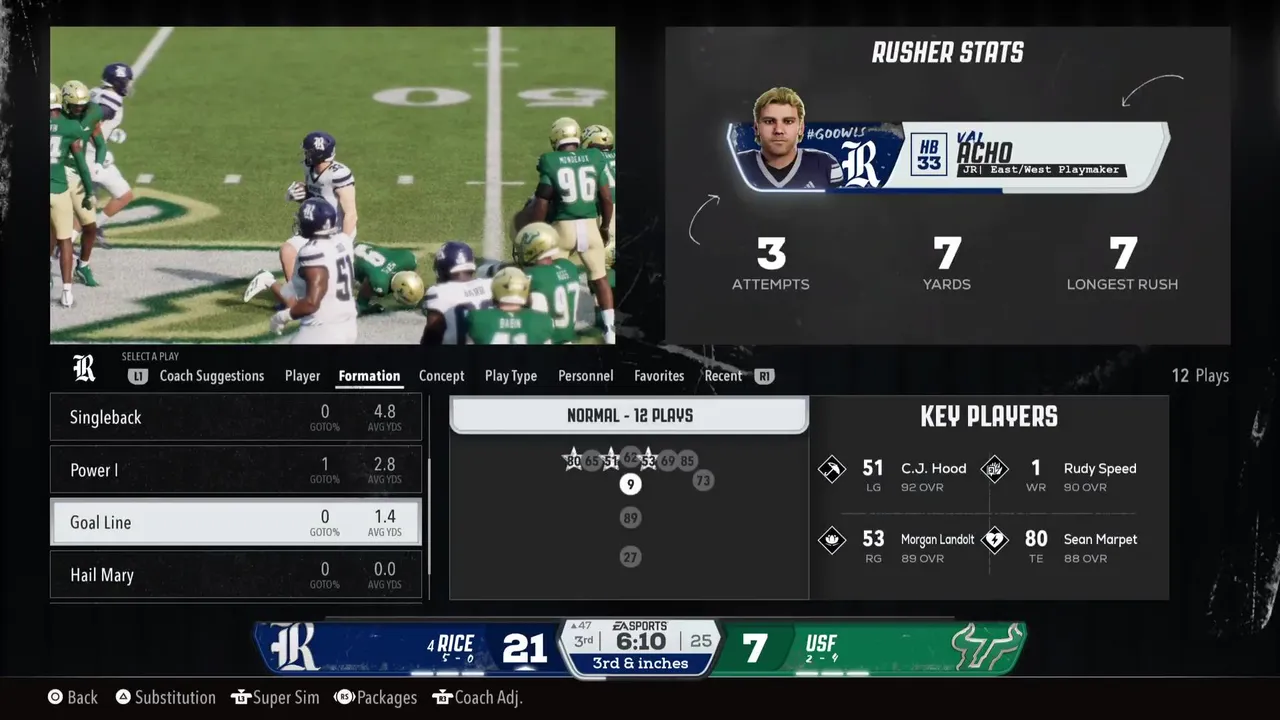Click the Rusher Stats heading
The height and width of the screenshot is (720, 1280).
[948, 53]
